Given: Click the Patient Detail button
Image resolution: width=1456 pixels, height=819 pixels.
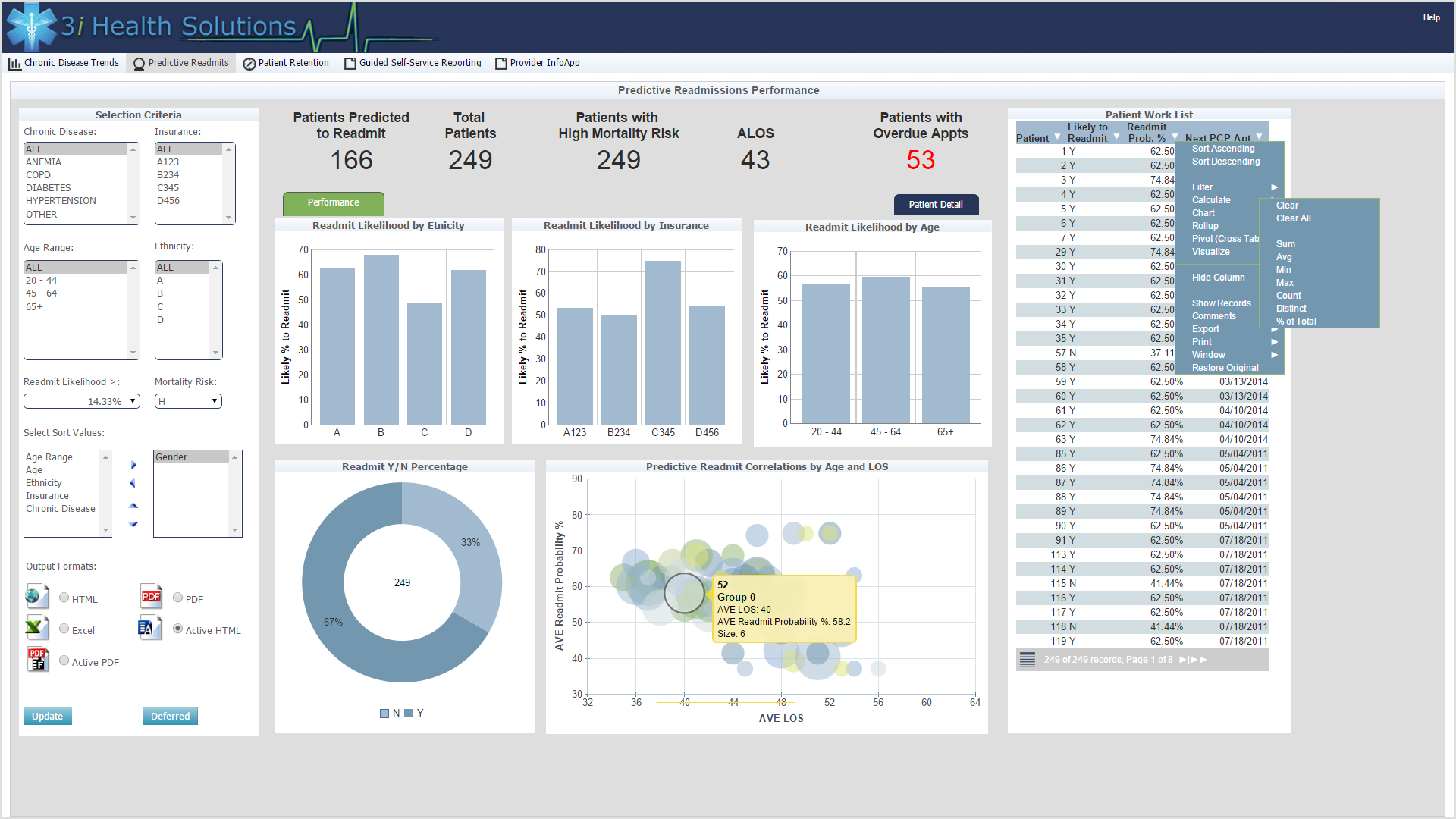Looking at the screenshot, I should pyautogui.click(x=935, y=205).
